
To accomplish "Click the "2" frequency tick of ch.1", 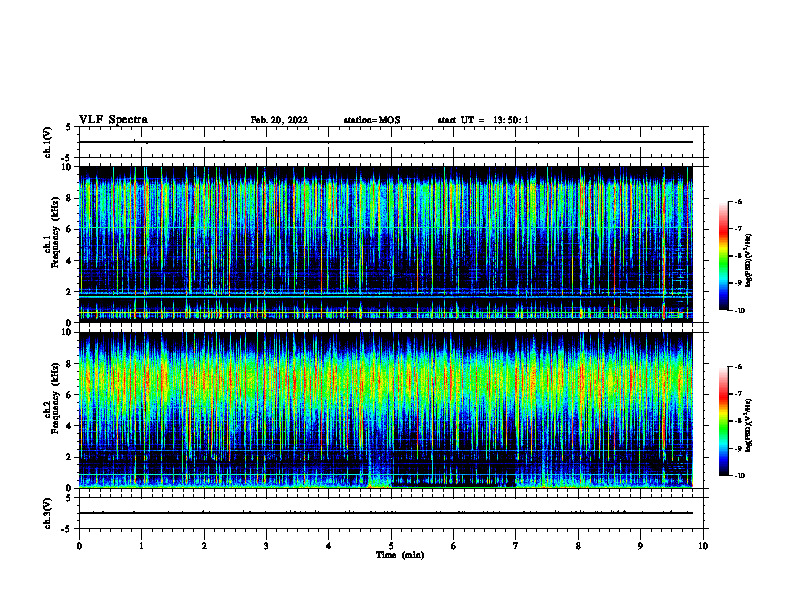I will 70,292.
